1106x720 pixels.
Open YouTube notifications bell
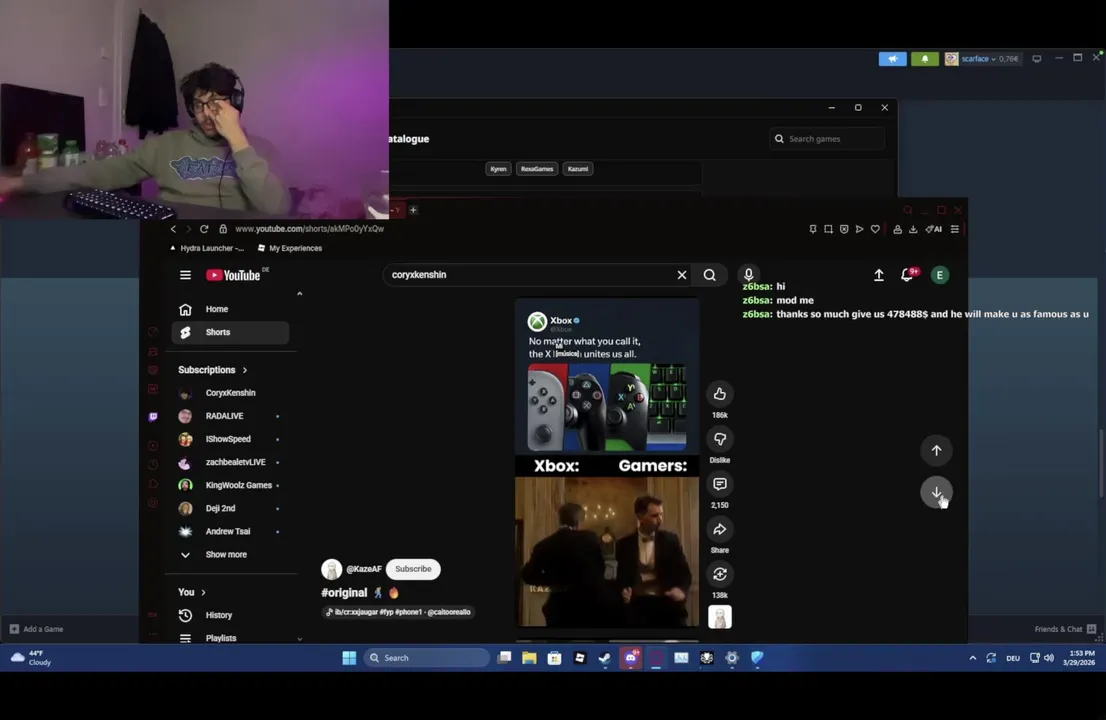[x=908, y=275]
